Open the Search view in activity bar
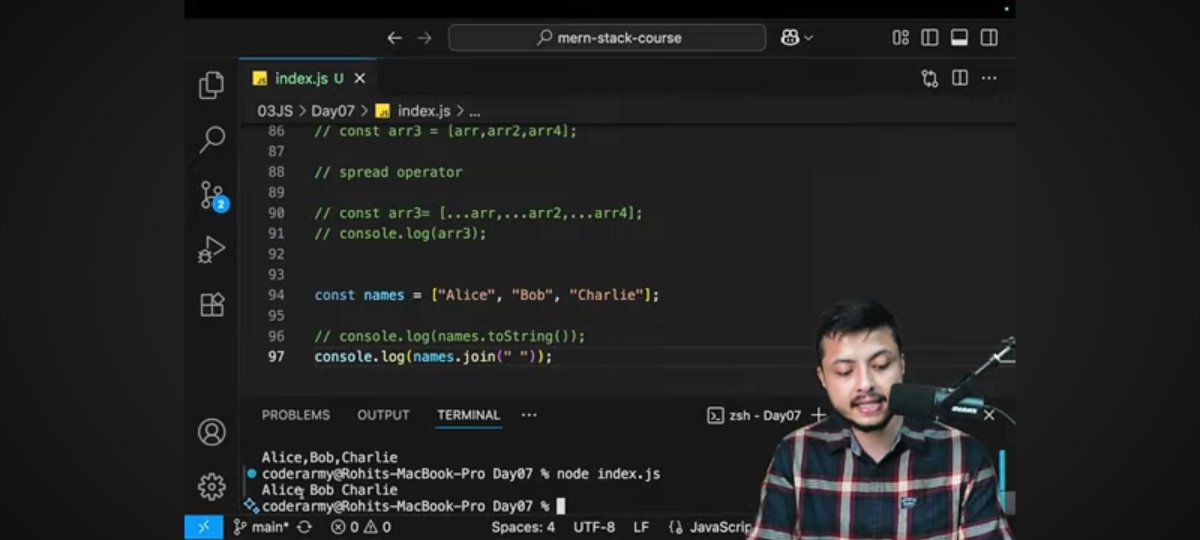 click(211, 140)
